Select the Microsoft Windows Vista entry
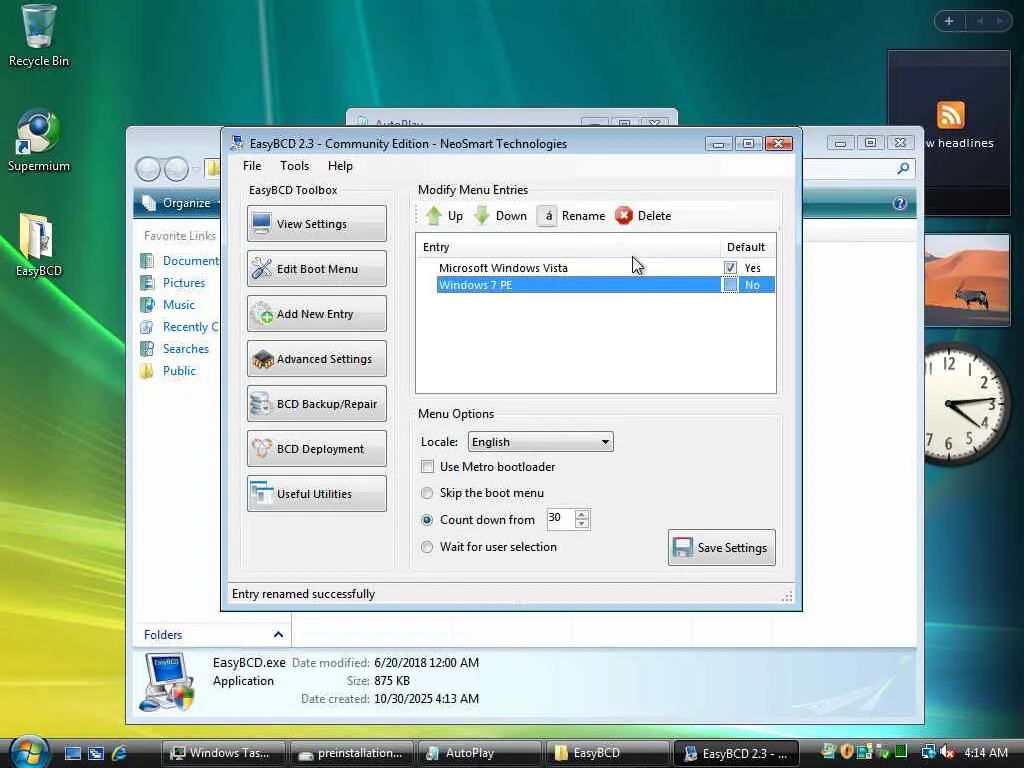The height and width of the screenshot is (768, 1024). tap(503, 268)
